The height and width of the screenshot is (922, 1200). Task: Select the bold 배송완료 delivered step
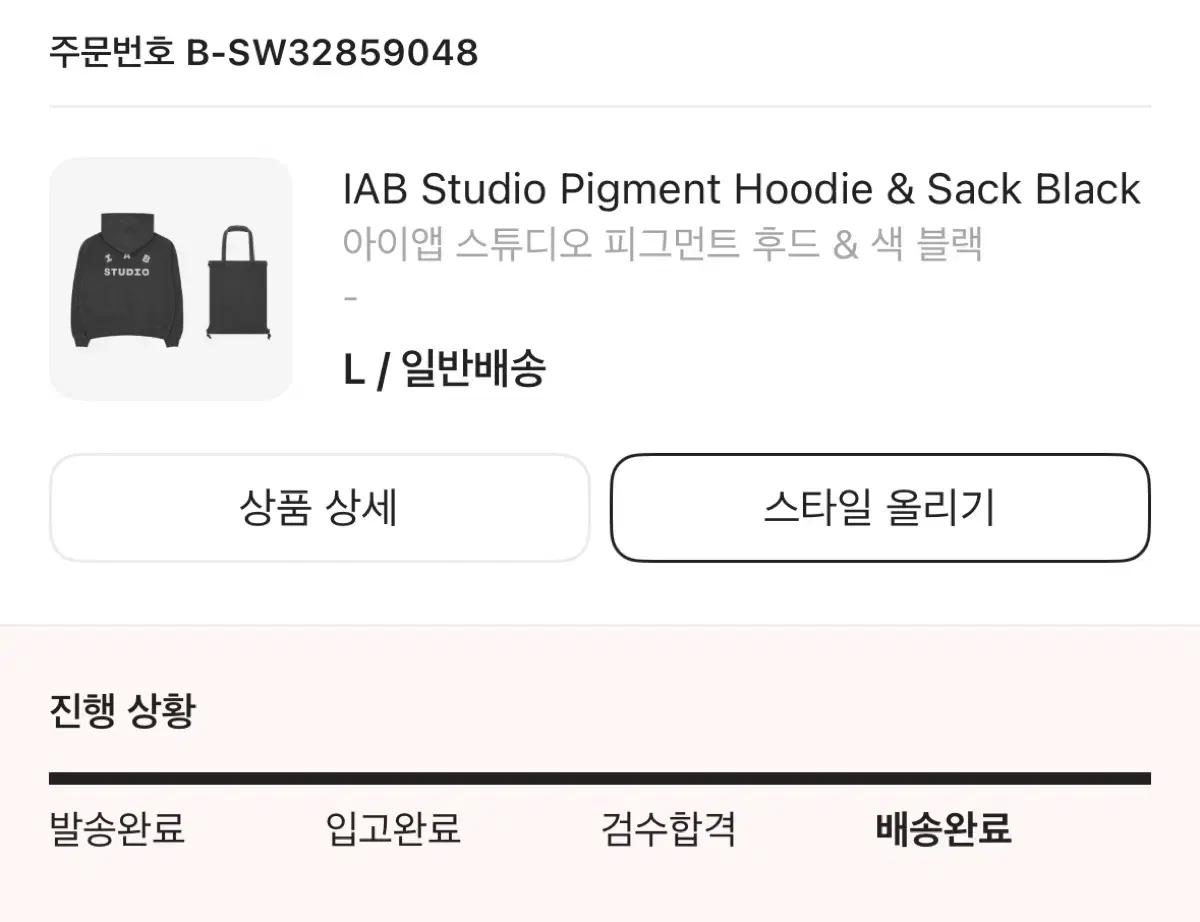pyautogui.click(x=944, y=829)
